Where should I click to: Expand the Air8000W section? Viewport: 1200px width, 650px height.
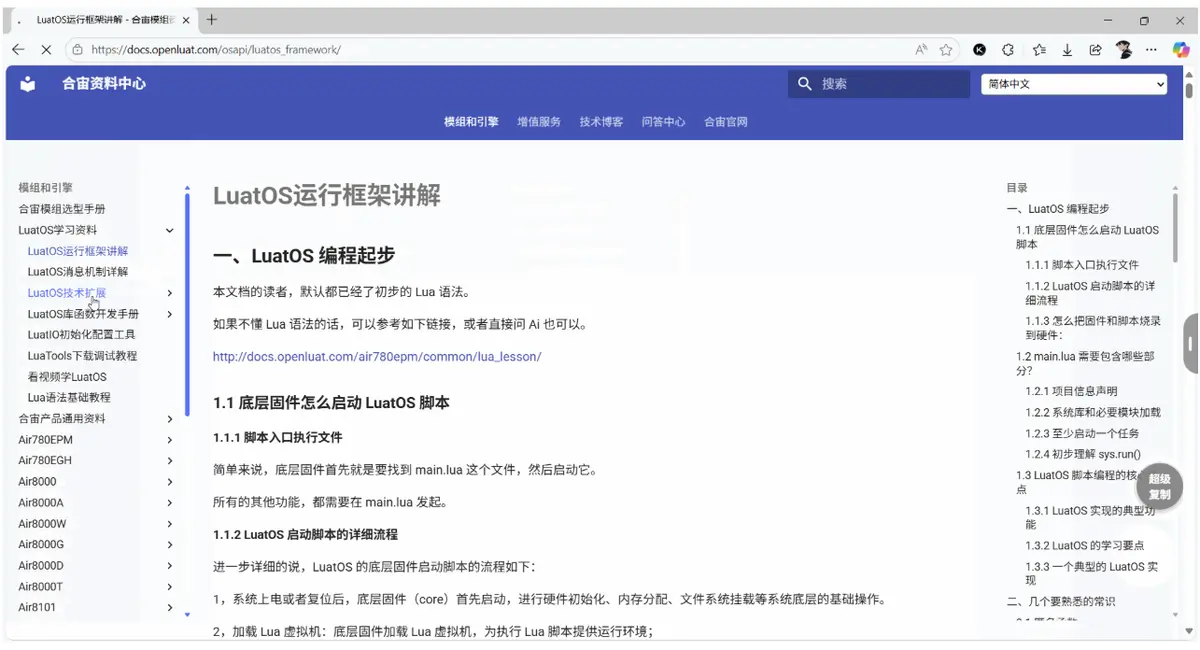coord(169,524)
